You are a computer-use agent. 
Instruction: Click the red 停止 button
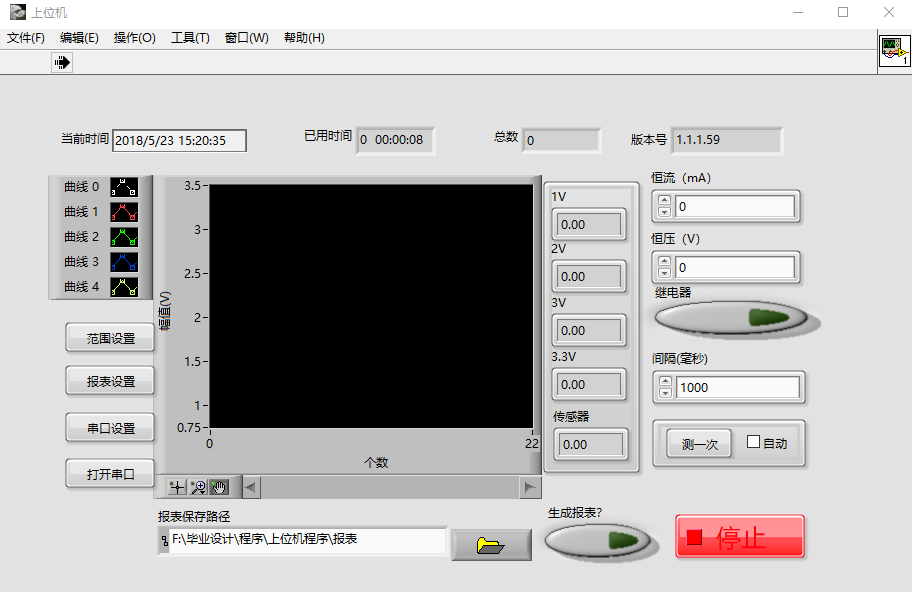(740, 536)
